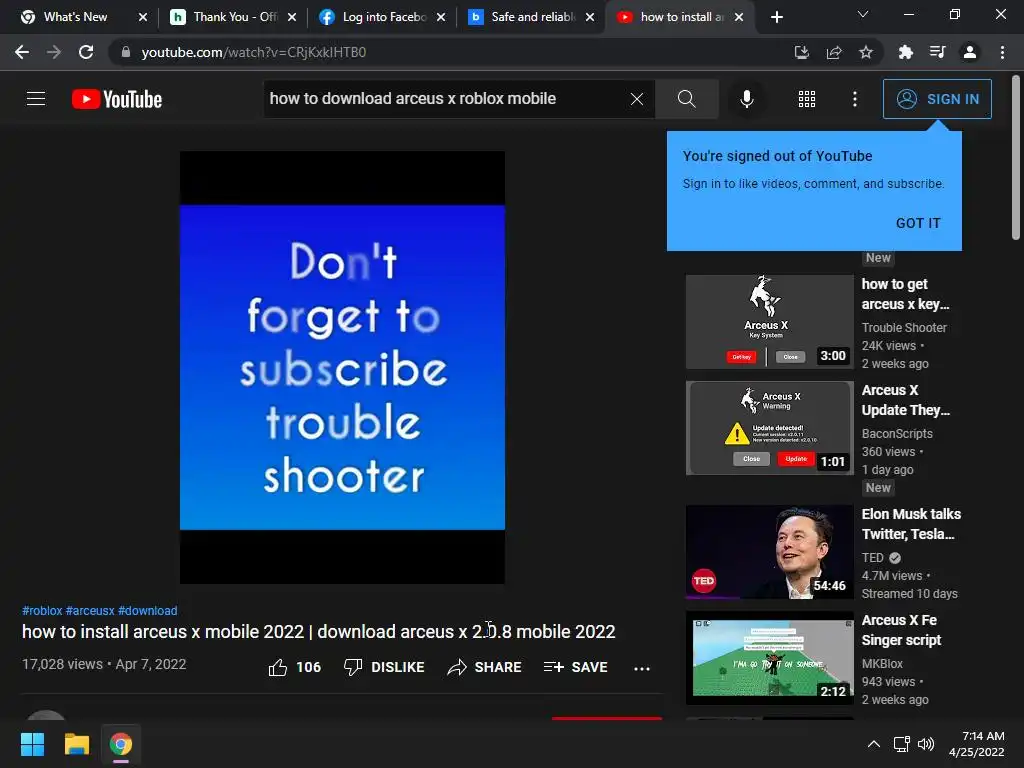Viewport: 1024px width, 768px height.
Task: Click the #arceusx hashtag link
Action: (x=90, y=611)
